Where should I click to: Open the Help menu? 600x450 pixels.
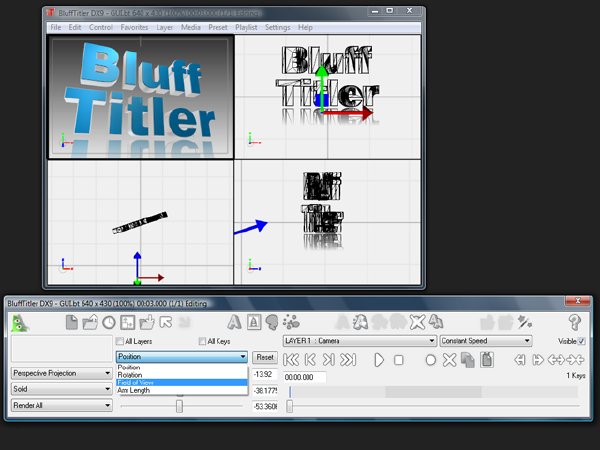(305, 28)
